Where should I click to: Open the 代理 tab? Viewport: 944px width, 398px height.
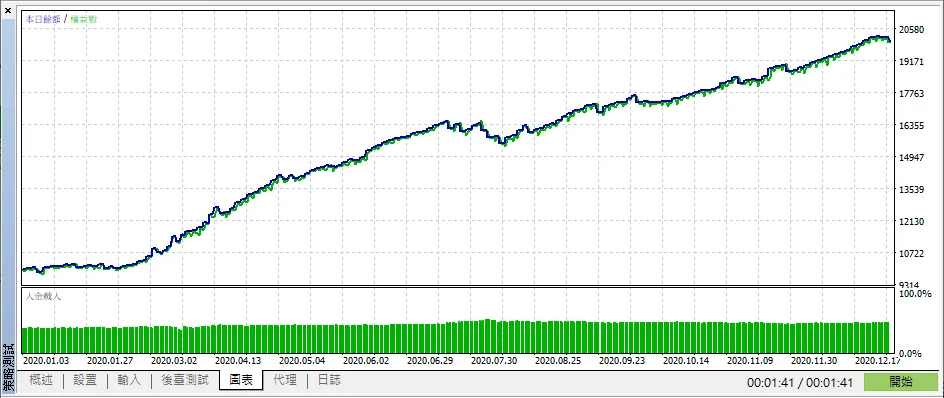[285, 381]
